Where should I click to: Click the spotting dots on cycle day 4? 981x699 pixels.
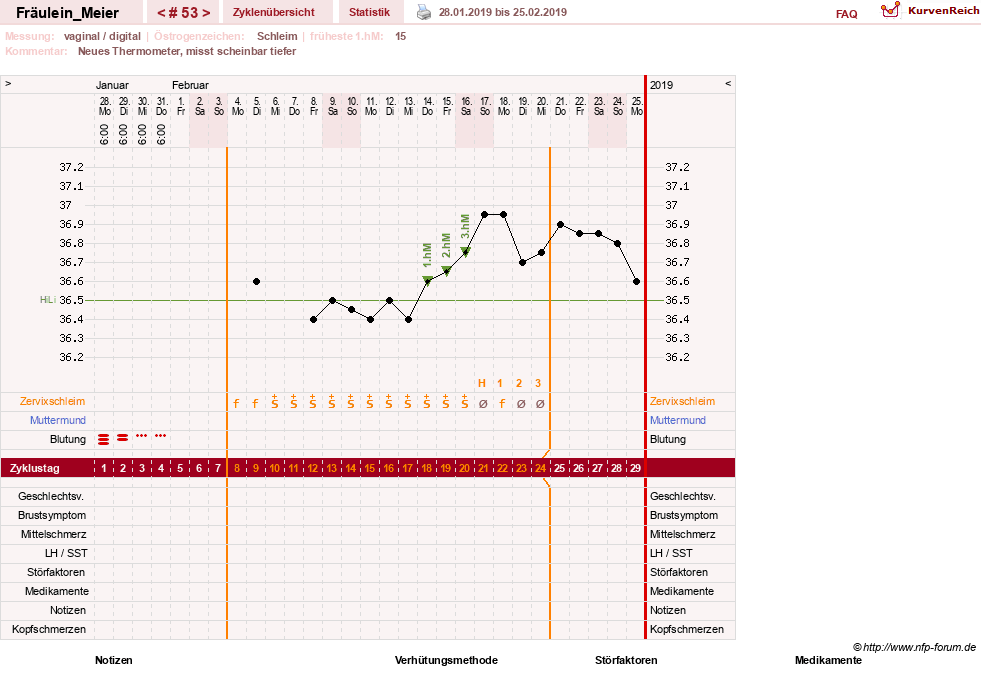click(x=161, y=436)
